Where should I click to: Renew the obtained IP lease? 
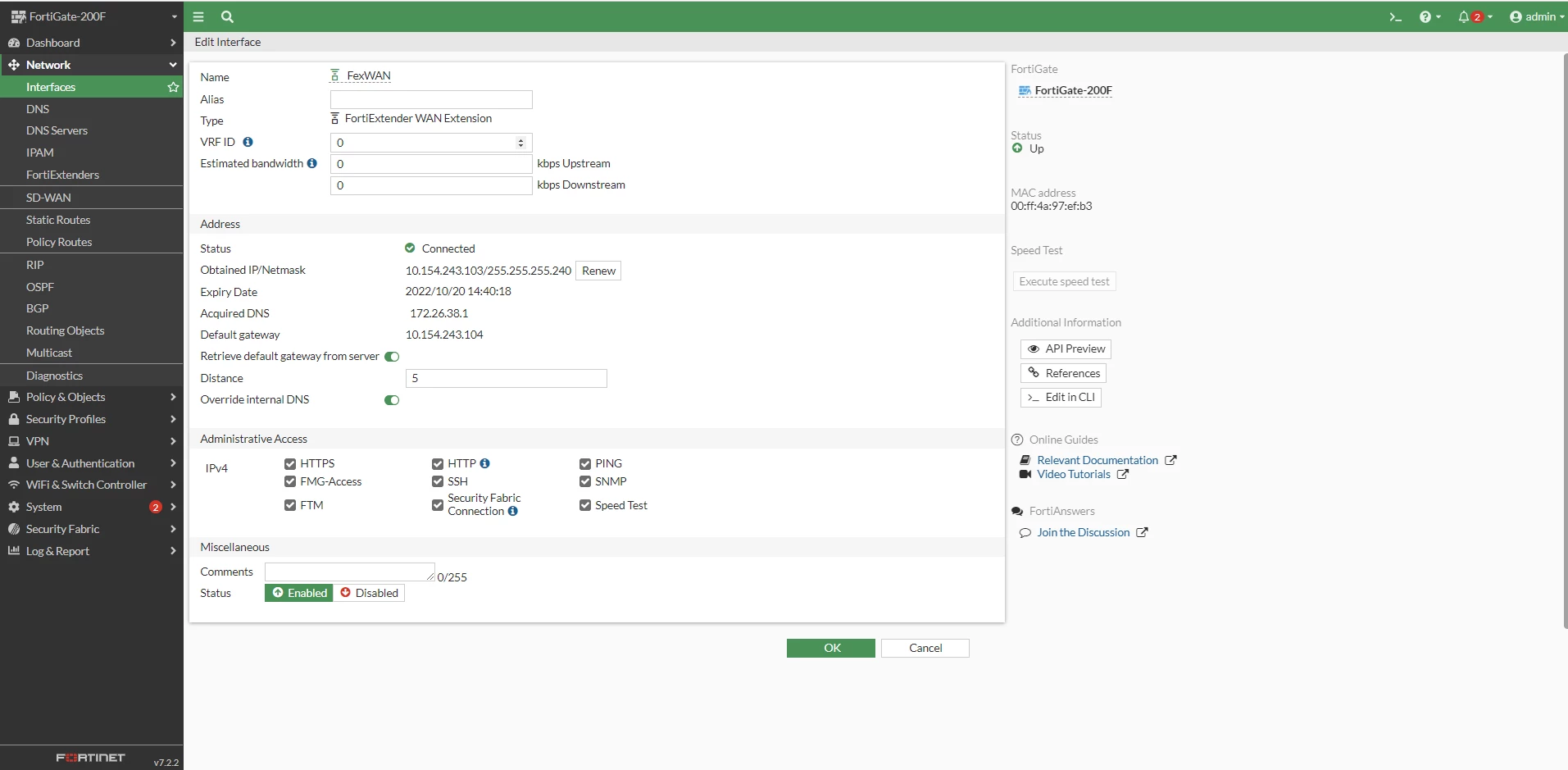(598, 271)
